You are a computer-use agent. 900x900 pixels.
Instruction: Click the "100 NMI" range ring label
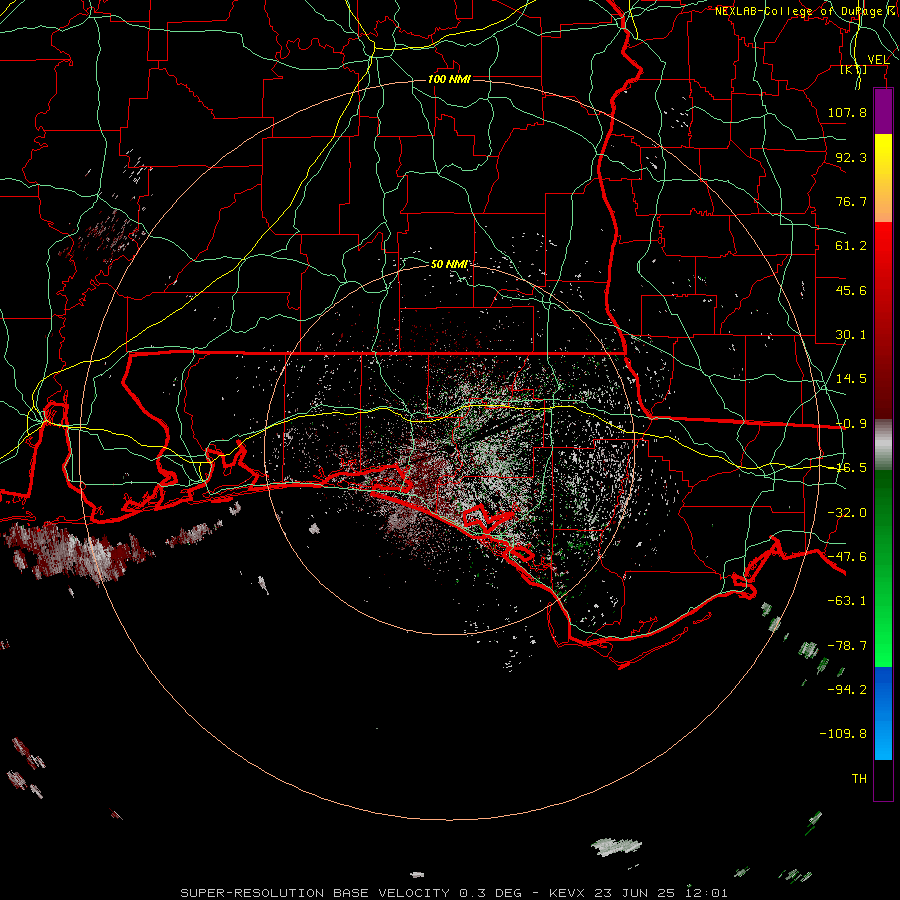pyautogui.click(x=449, y=79)
